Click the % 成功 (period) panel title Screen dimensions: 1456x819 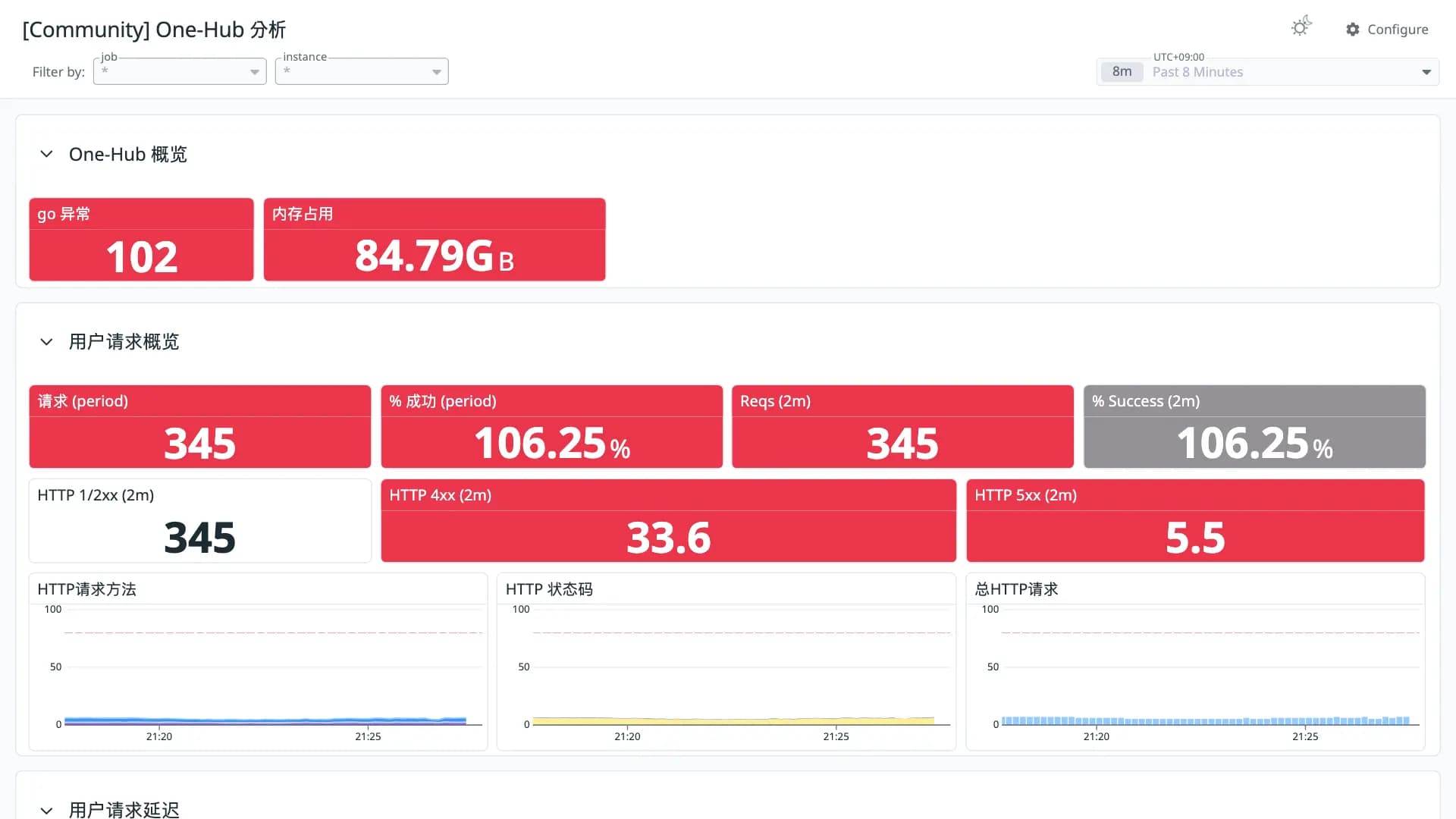(x=443, y=401)
